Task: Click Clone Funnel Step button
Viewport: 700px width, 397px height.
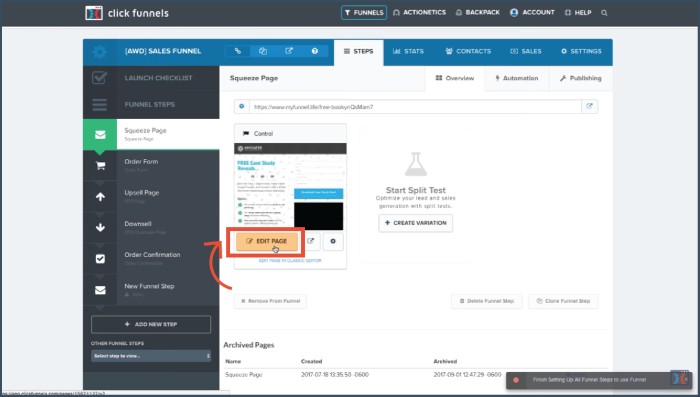Action: (563, 301)
